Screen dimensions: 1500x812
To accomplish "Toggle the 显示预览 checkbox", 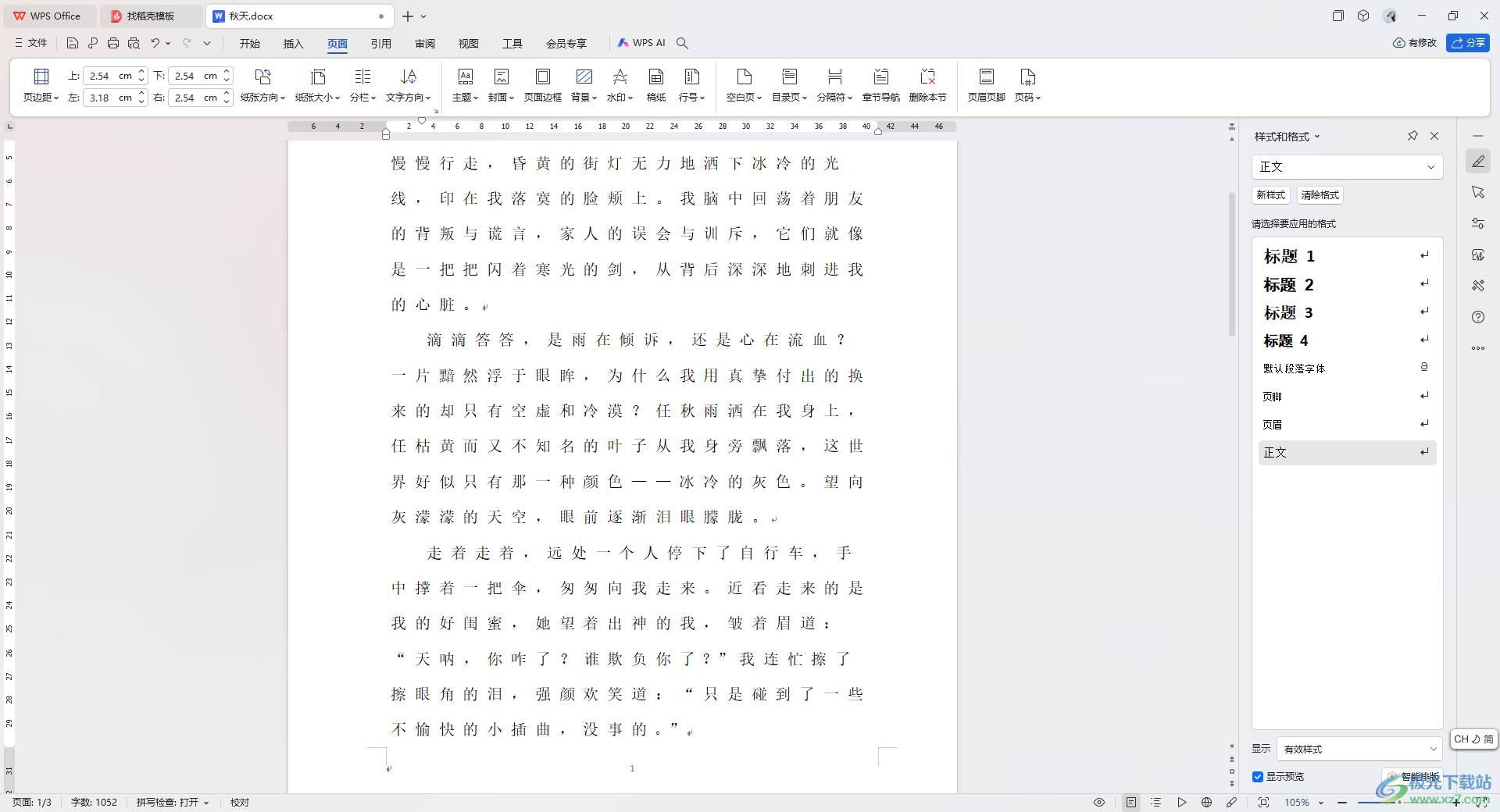I will [1258, 777].
